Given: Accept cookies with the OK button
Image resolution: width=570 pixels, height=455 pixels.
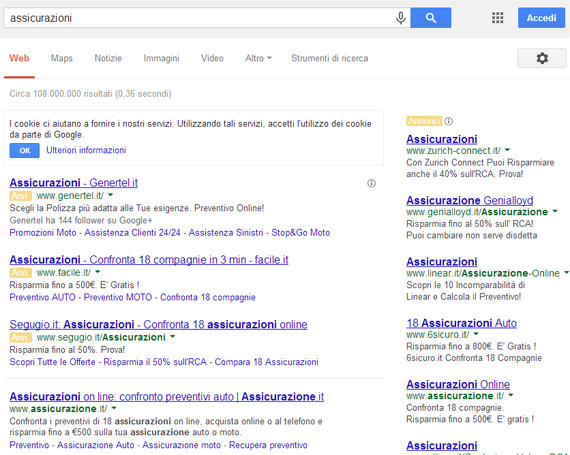Looking at the screenshot, I should [24, 150].
